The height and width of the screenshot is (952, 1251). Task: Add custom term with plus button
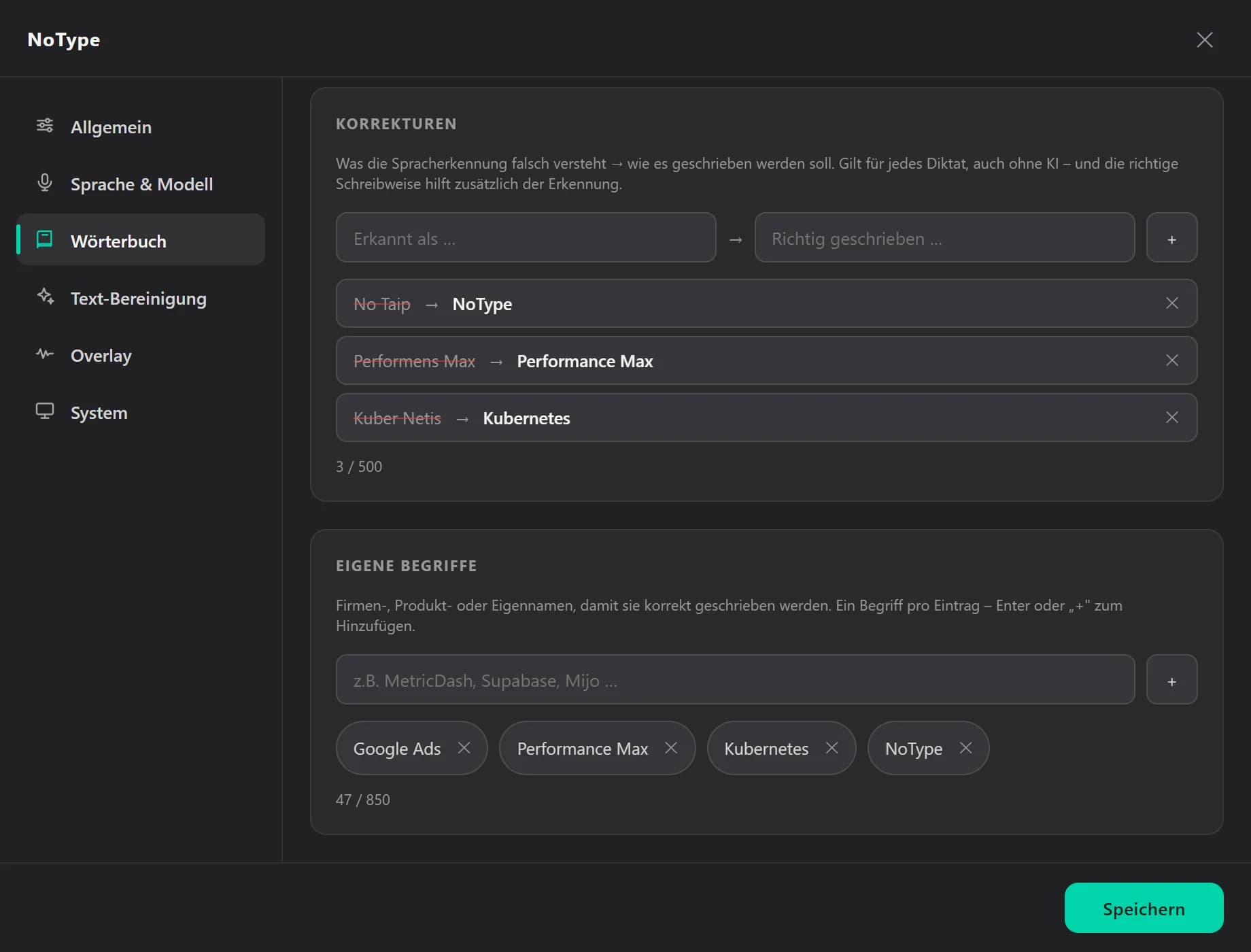click(x=1172, y=679)
